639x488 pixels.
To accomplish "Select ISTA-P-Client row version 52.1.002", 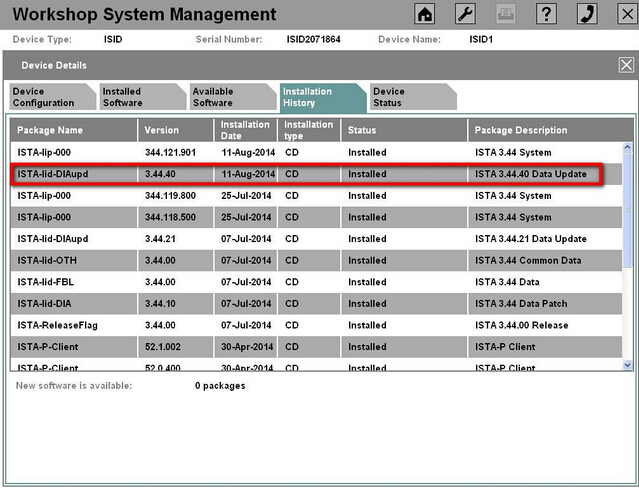I will click(x=316, y=347).
